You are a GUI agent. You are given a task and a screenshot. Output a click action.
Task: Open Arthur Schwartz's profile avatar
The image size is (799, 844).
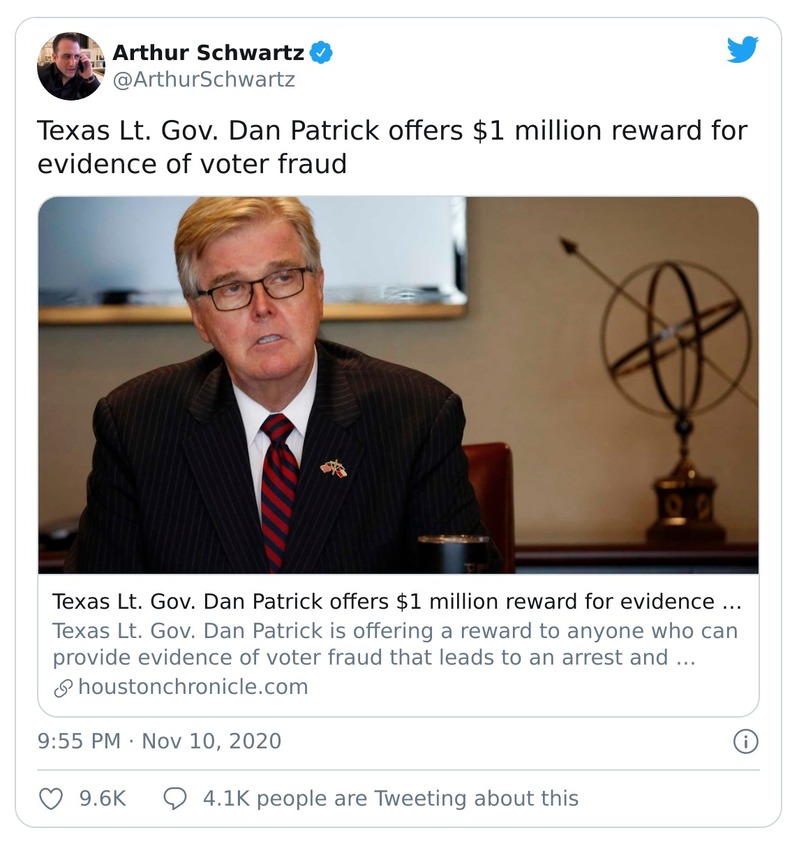click(70, 66)
